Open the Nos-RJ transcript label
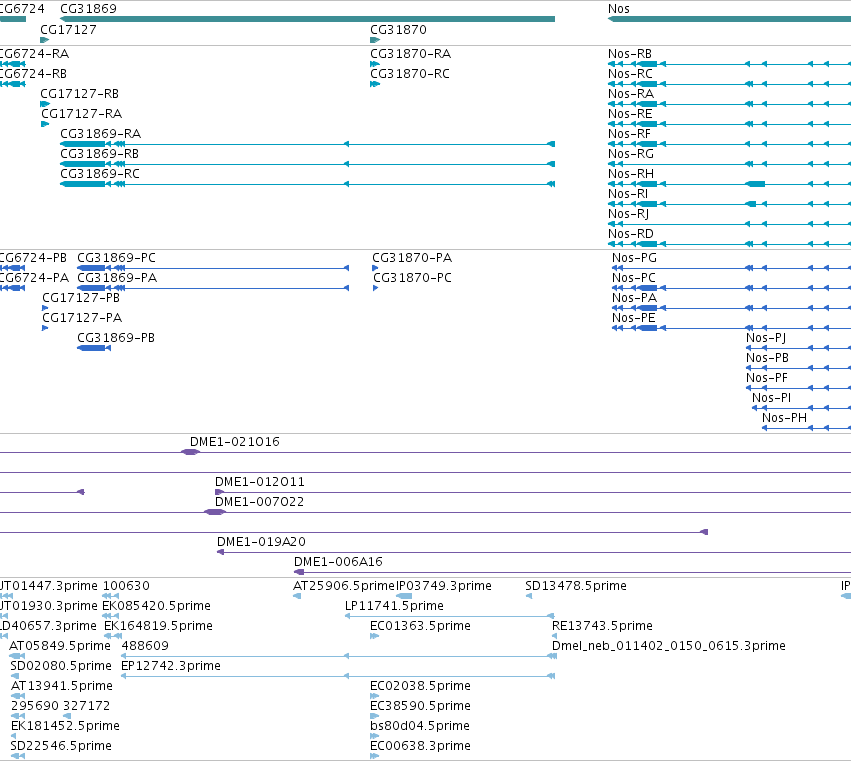851x761 pixels. pos(628,214)
